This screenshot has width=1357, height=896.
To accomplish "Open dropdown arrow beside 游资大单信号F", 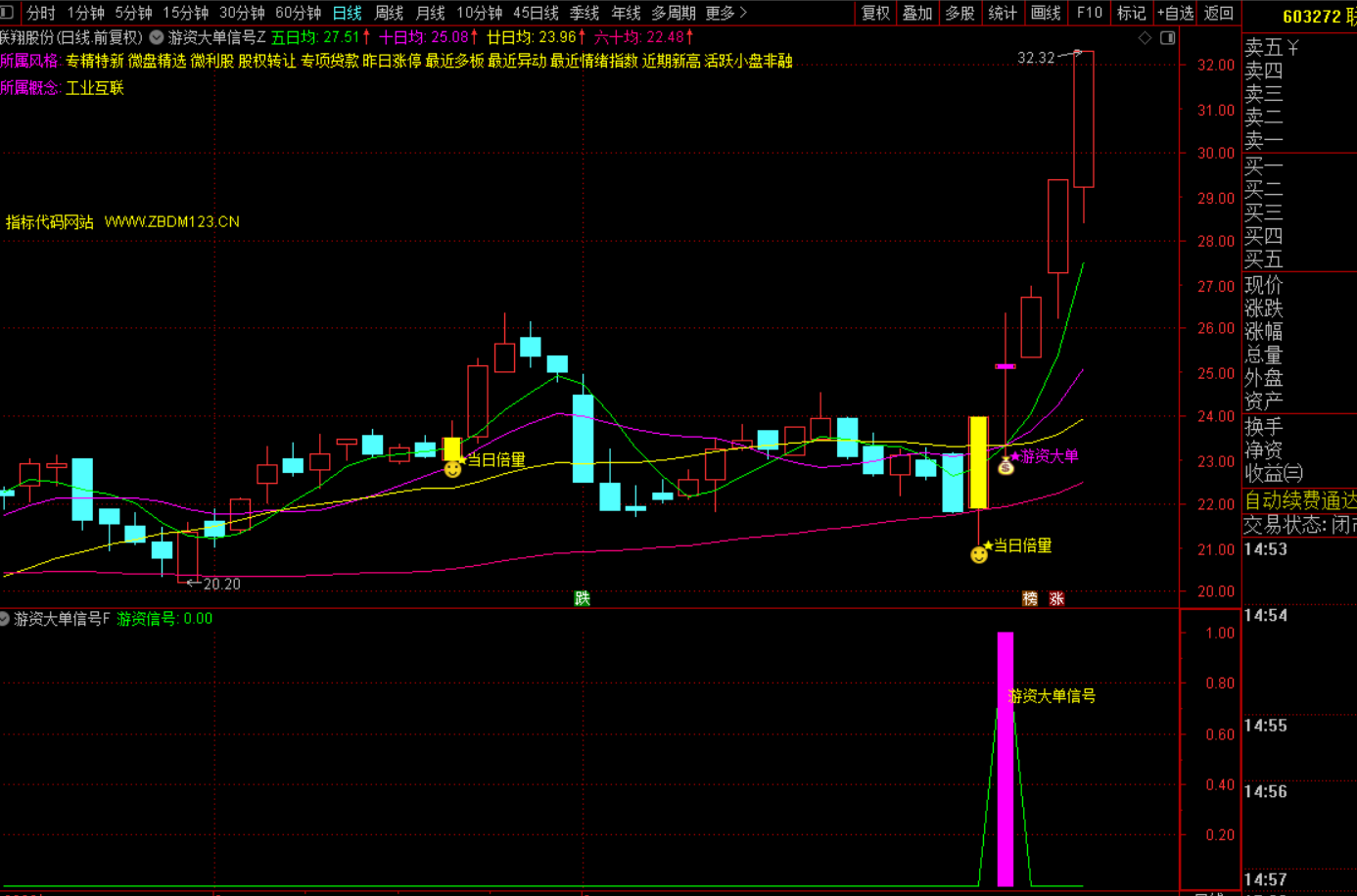I will click(5, 619).
